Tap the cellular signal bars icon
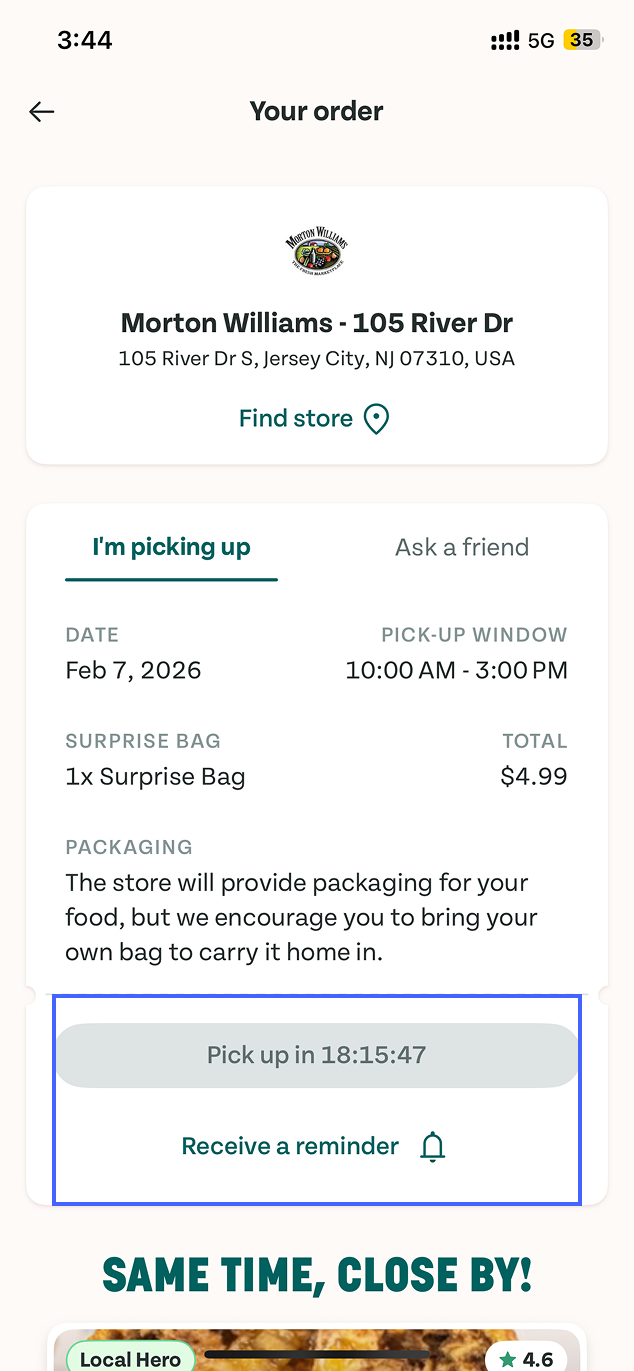Image resolution: width=634 pixels, height=1371 pixels. coord(505,41)
